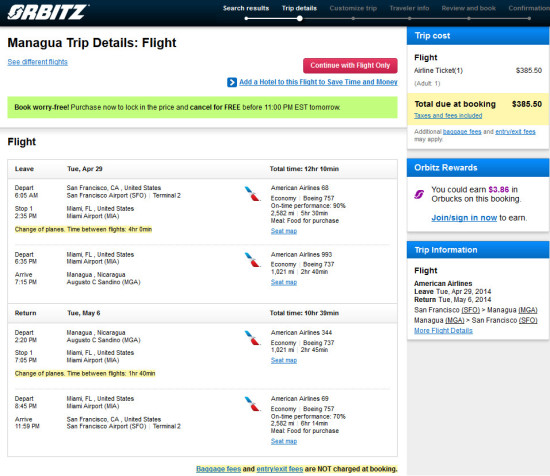
Task: Click Join/sign in now to earn Orbucks
Action: click(x=464, y=218)
